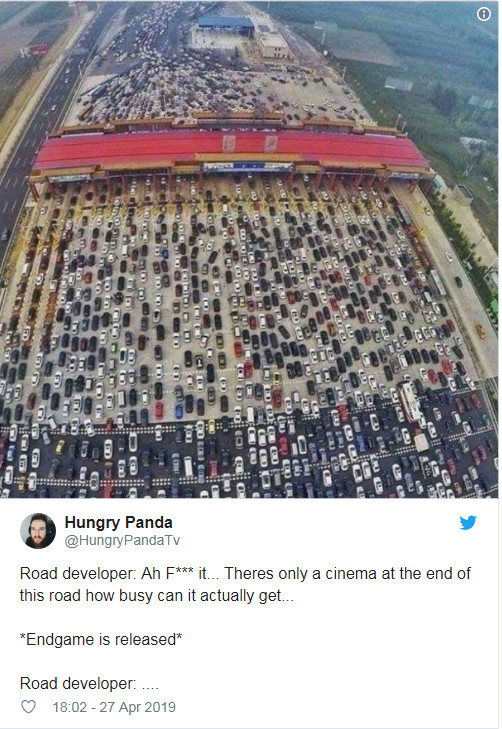Click the blue sign on the toll gate
The image size is (502, 729).
click(x=248, y=166)
